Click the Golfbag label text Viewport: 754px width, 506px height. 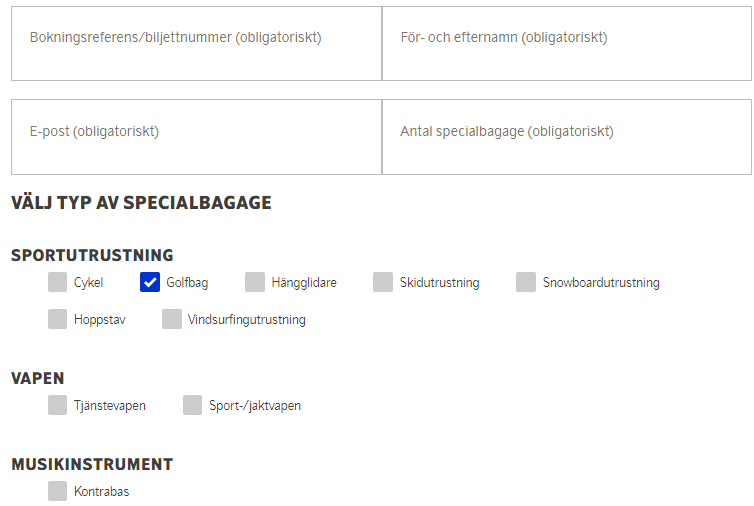point(187,283)
